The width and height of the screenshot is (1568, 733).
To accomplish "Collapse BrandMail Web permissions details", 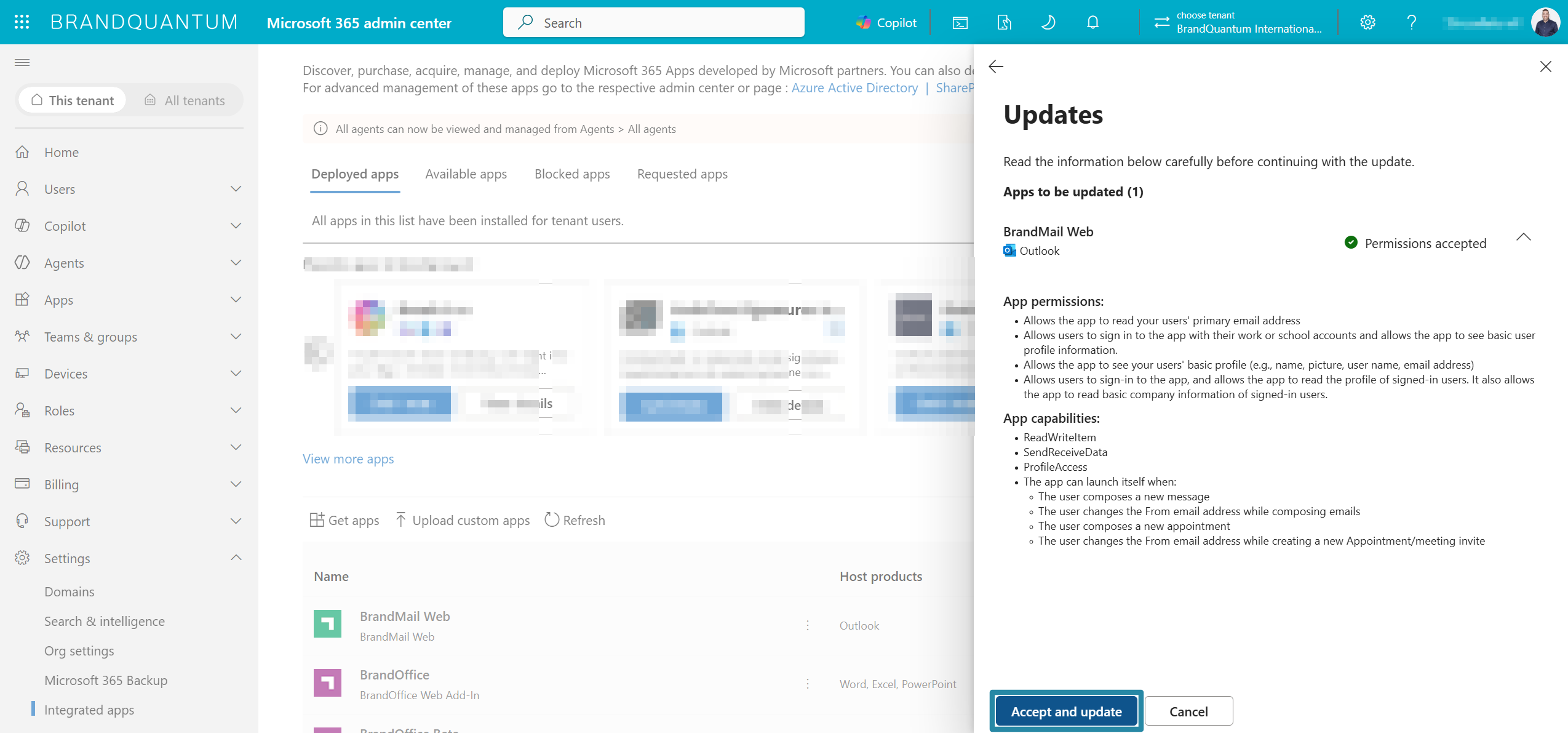I will tap(1524, 237).
